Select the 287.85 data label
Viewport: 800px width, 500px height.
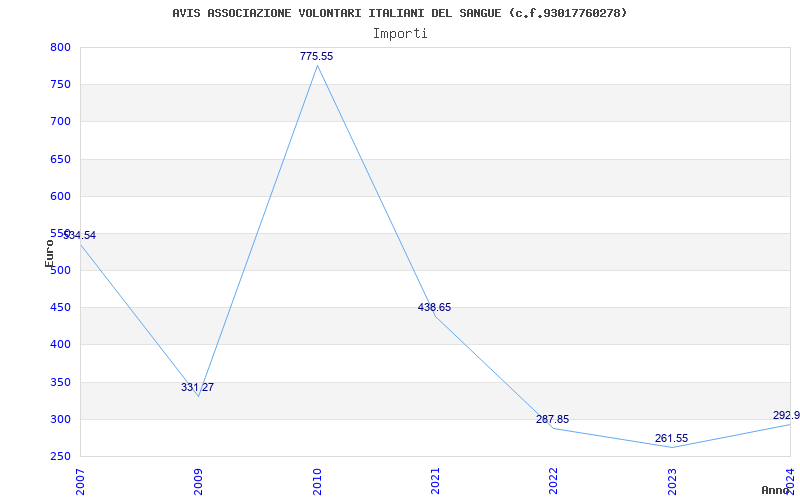pyautogui.click(x=553, y=419)
